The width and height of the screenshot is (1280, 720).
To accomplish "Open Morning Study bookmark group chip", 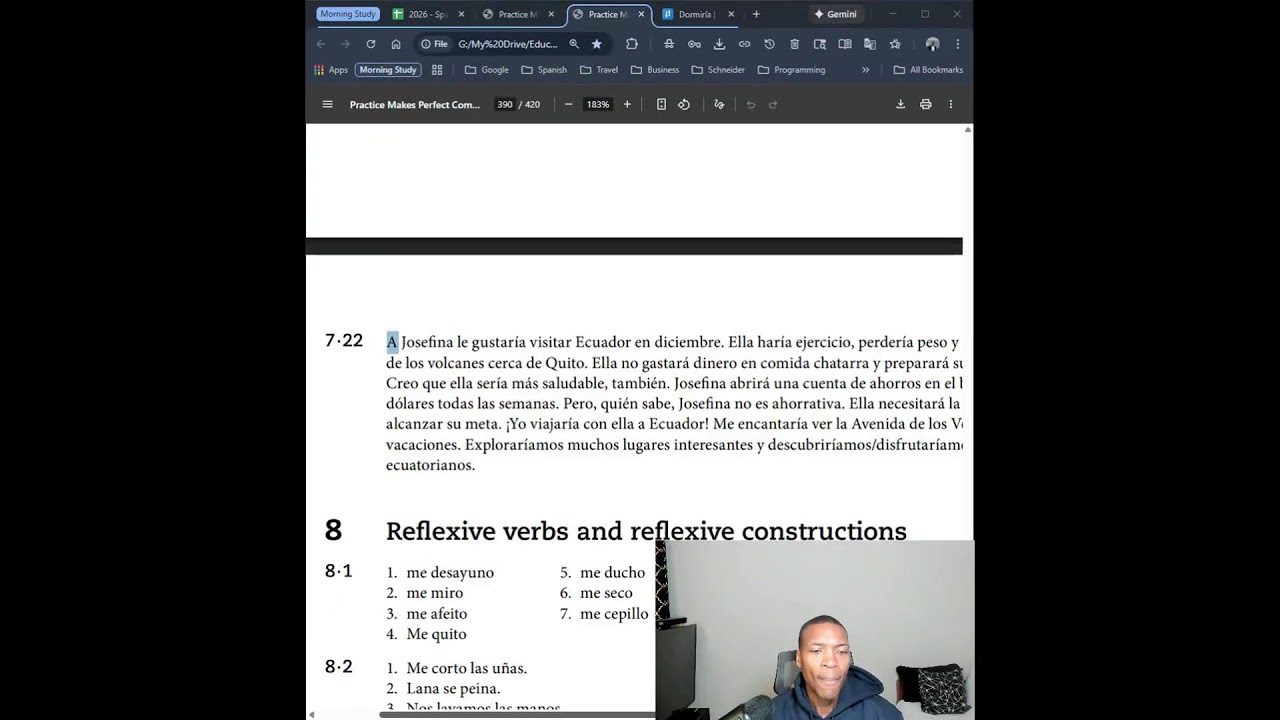I will click(x=388, y=70).
